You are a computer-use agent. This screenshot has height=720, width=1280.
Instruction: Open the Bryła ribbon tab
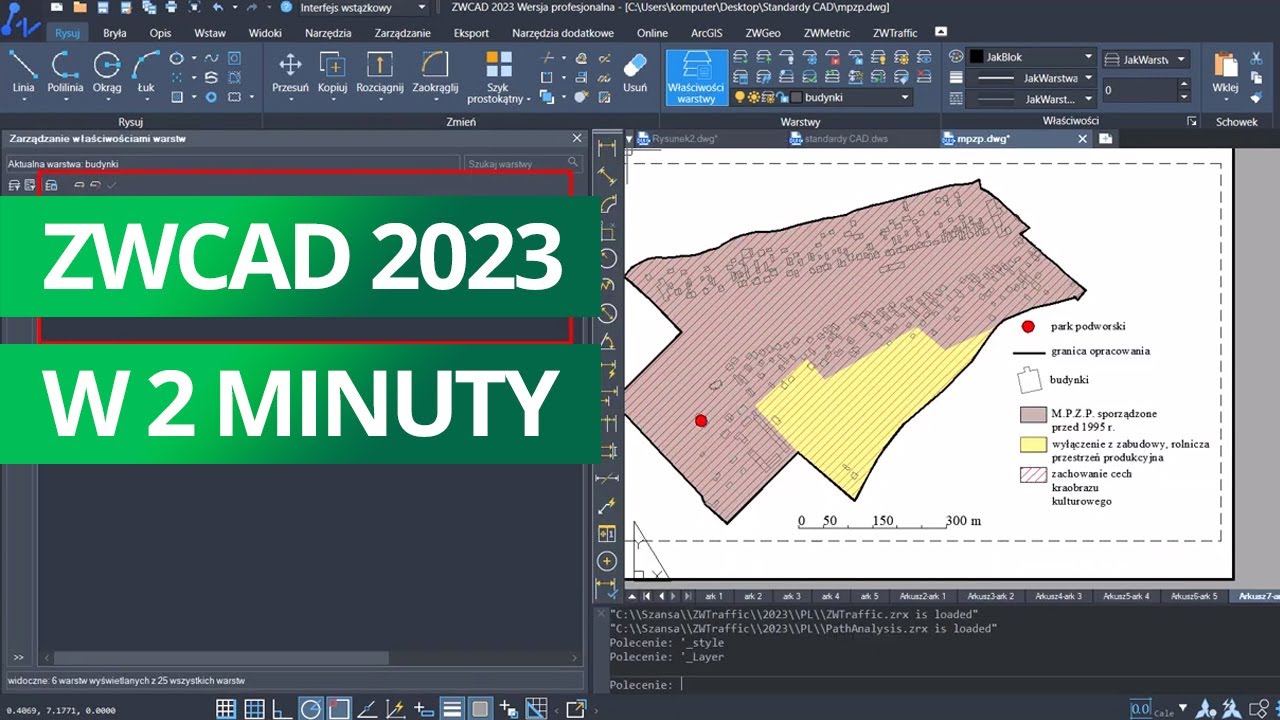pyautogui.click(x=114, y=33)
